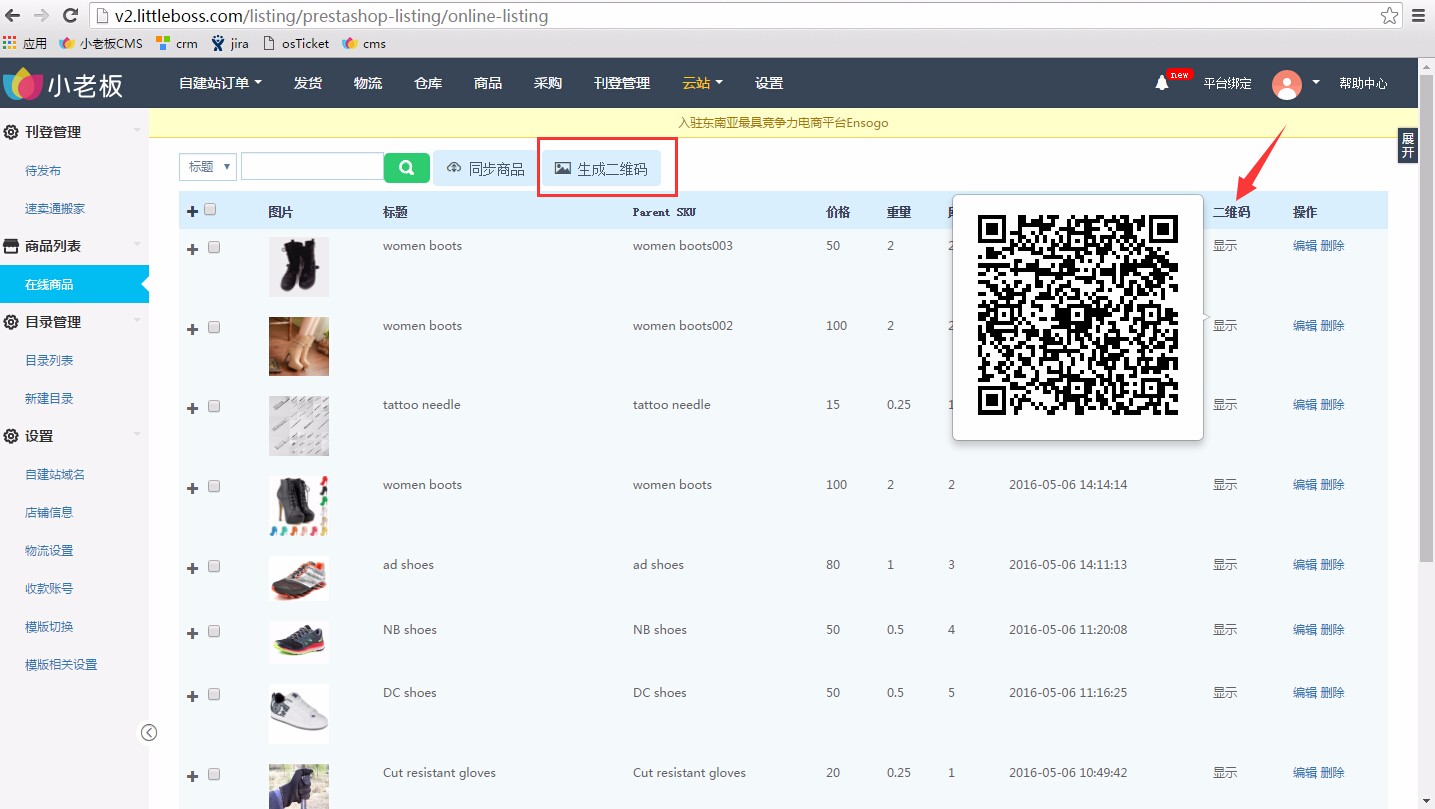Viewport: 1435px width, 809px height.
Task: Select 模板切换 in the sidebar
Action: (49, 627)
